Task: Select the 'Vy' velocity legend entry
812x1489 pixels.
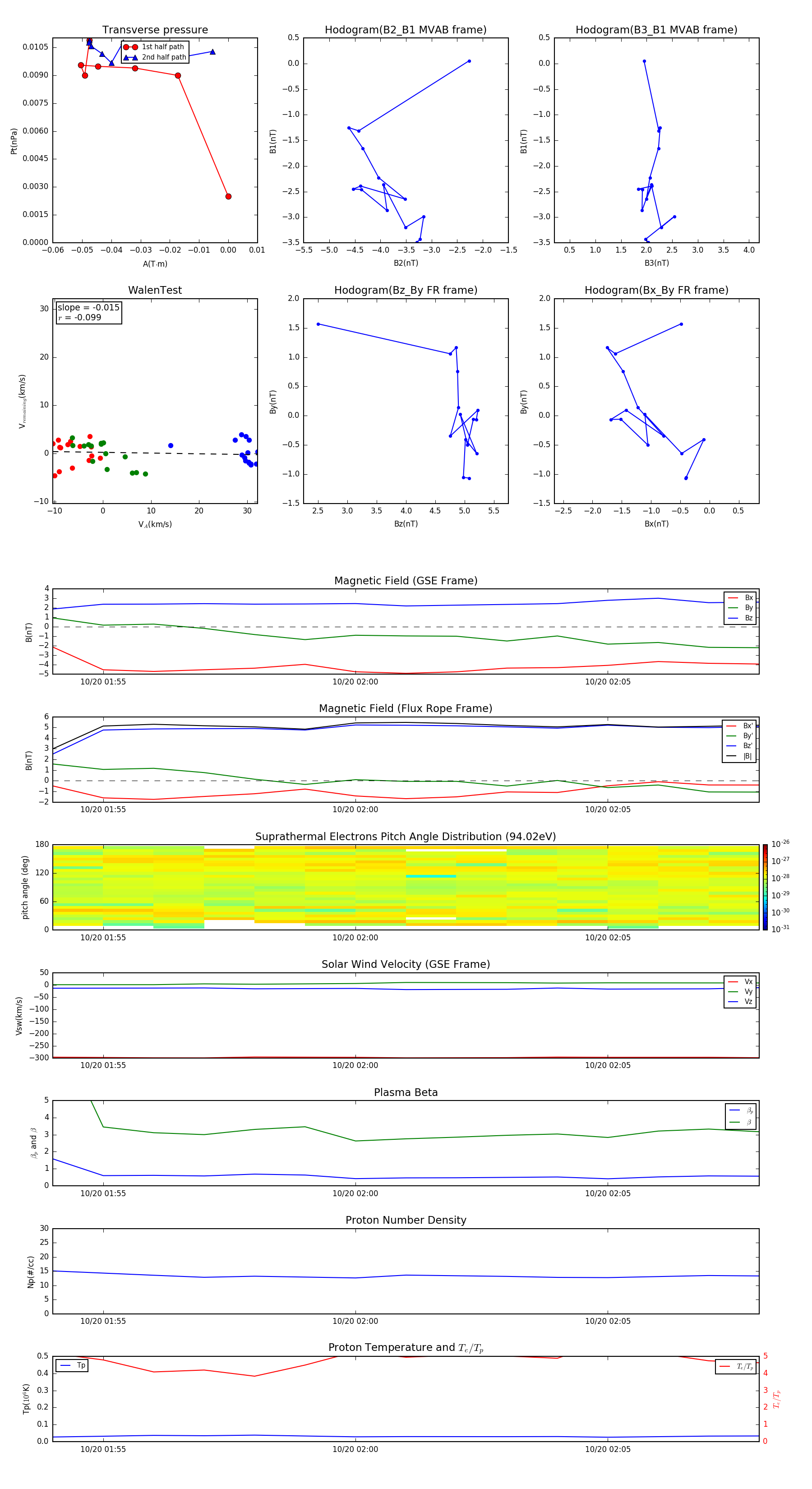Action: (x=741, y=991)
